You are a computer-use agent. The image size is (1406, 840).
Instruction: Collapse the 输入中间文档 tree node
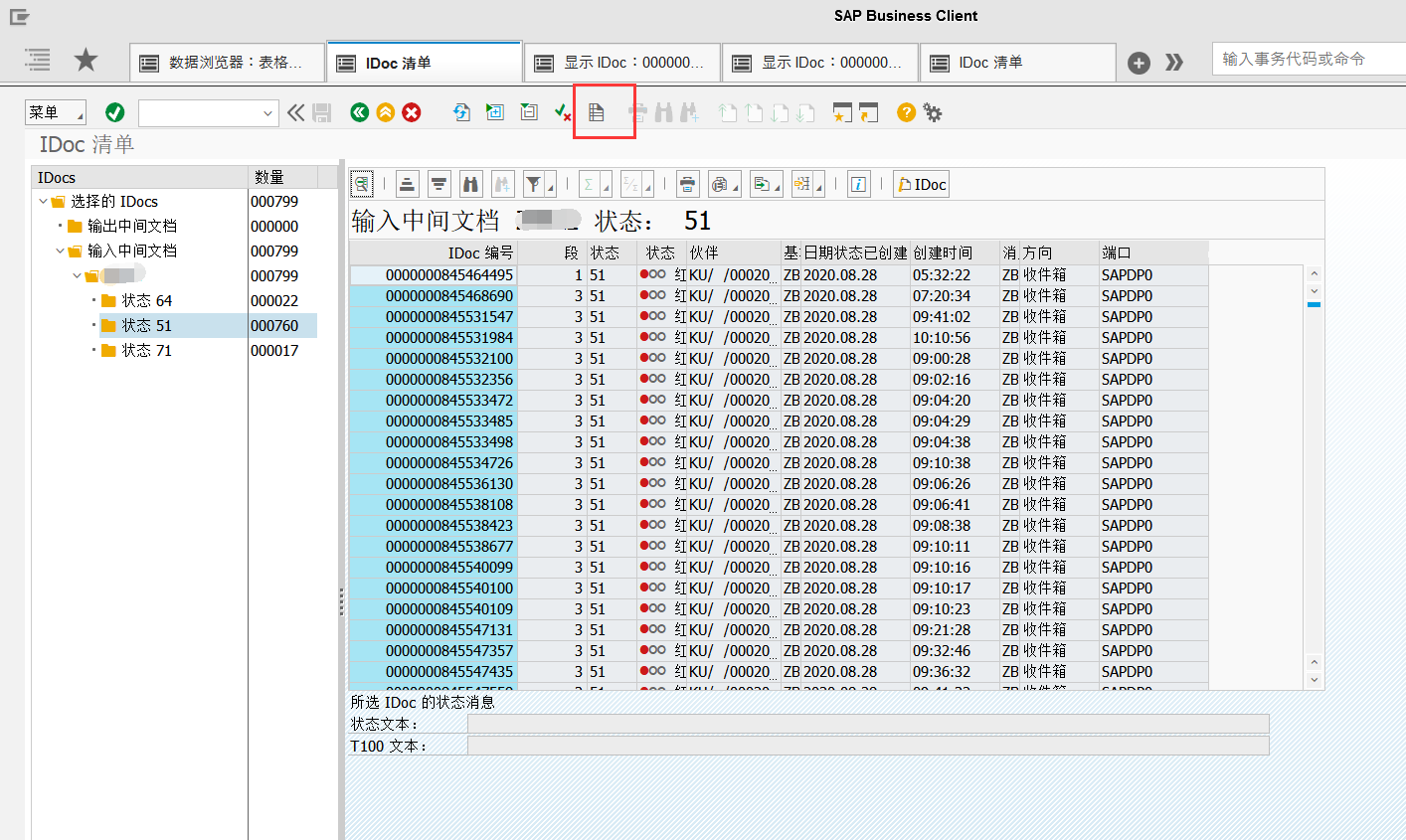click(60, 252)
